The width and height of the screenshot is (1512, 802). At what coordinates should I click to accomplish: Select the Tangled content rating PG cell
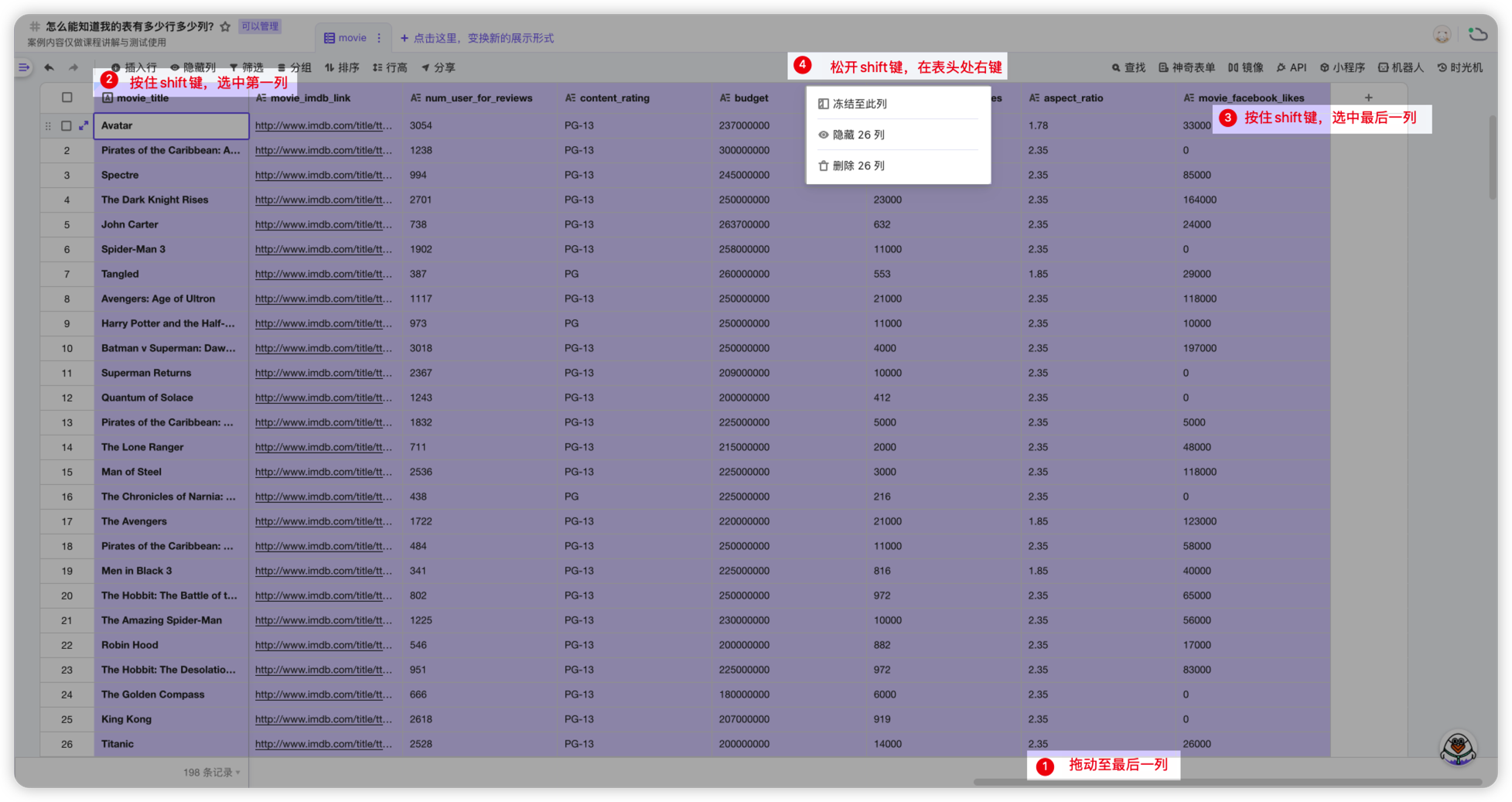(635, 274)
